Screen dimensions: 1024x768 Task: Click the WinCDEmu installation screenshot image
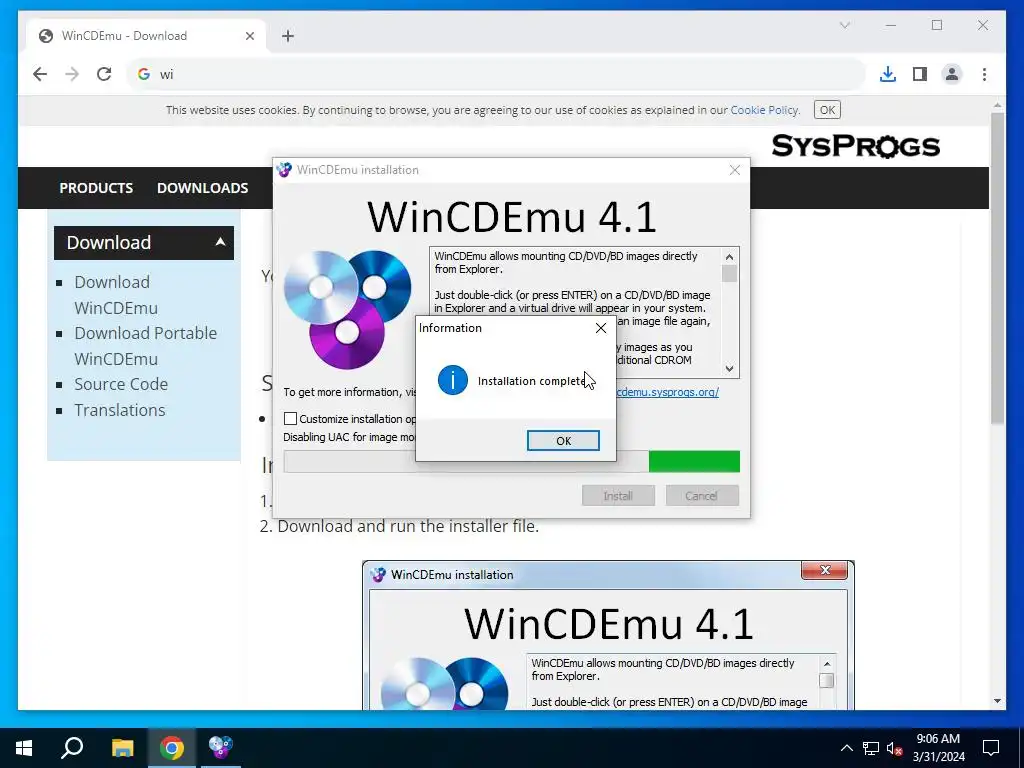coord(608,635)
